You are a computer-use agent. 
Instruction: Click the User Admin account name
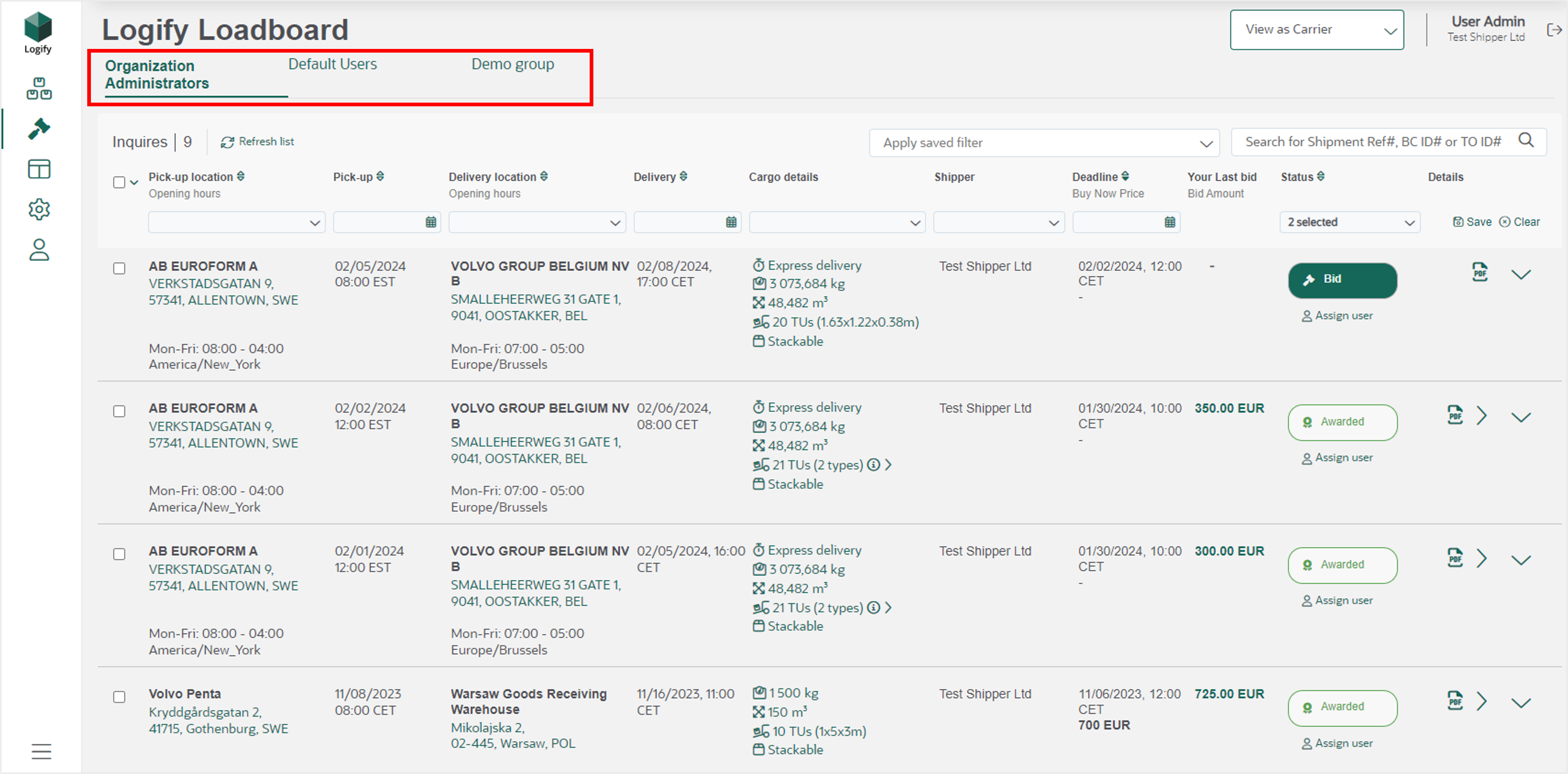click(1488, 21)
